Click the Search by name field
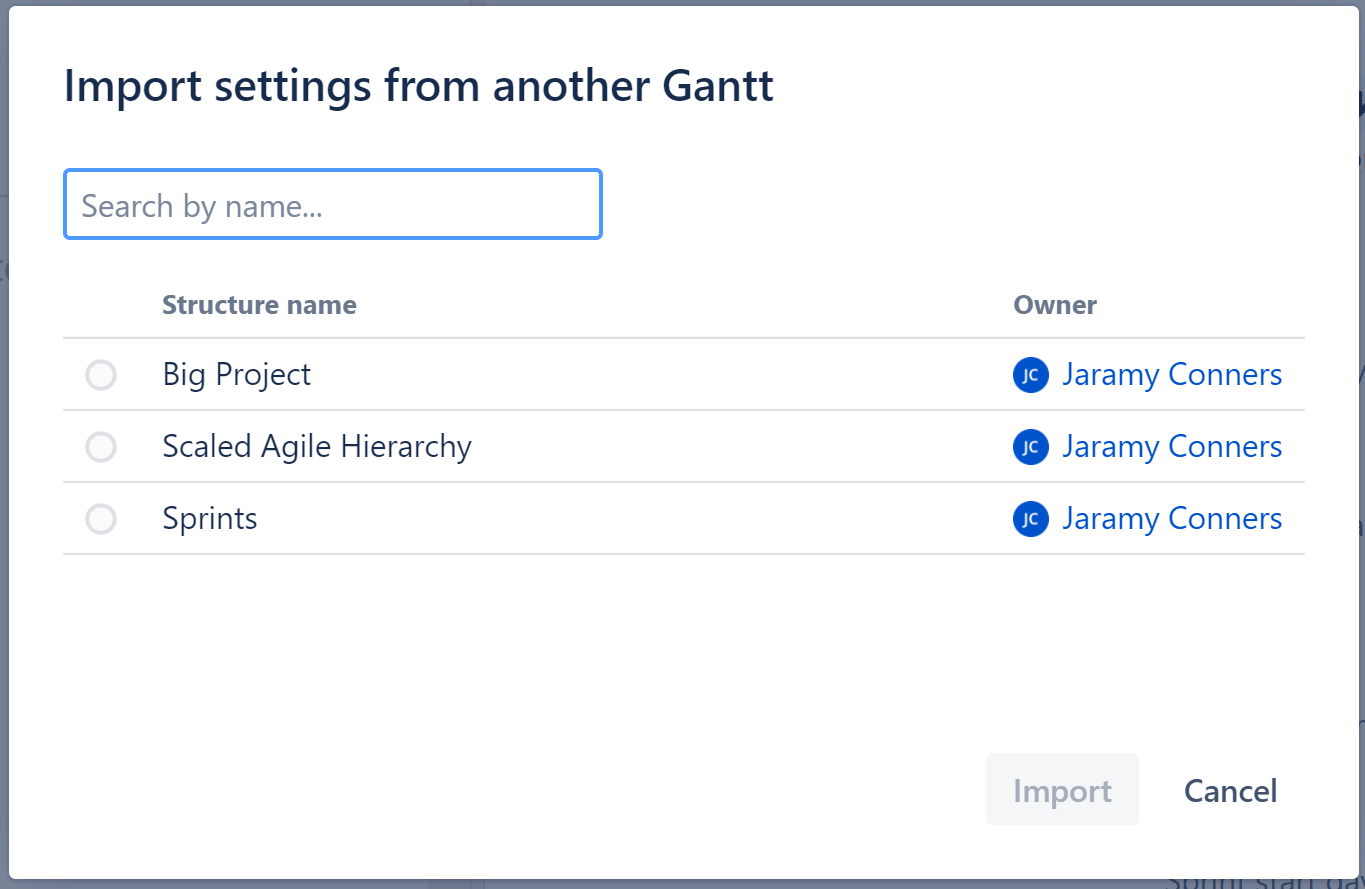This screenshot has width=1365, height=889. click(333, 204)
